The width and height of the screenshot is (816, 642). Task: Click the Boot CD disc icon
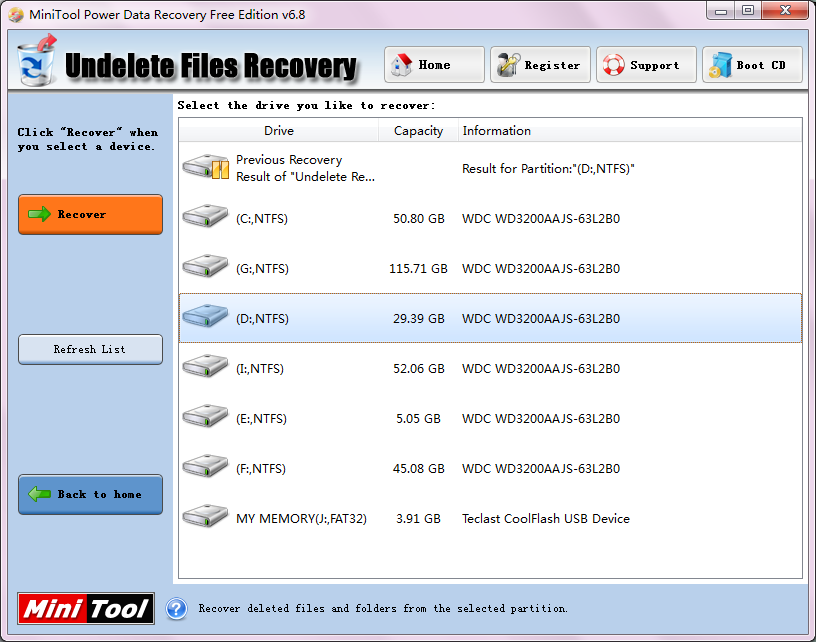click(x=720, y=65)
